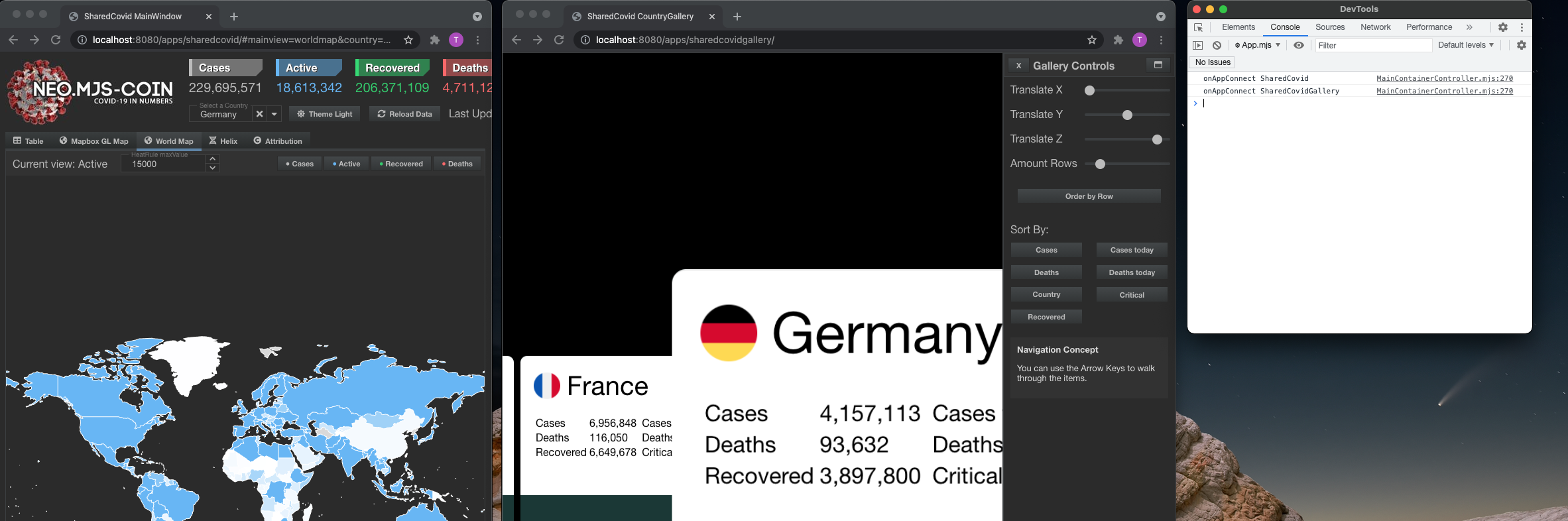Switch to the Table tab

click(x=29, y=141)
